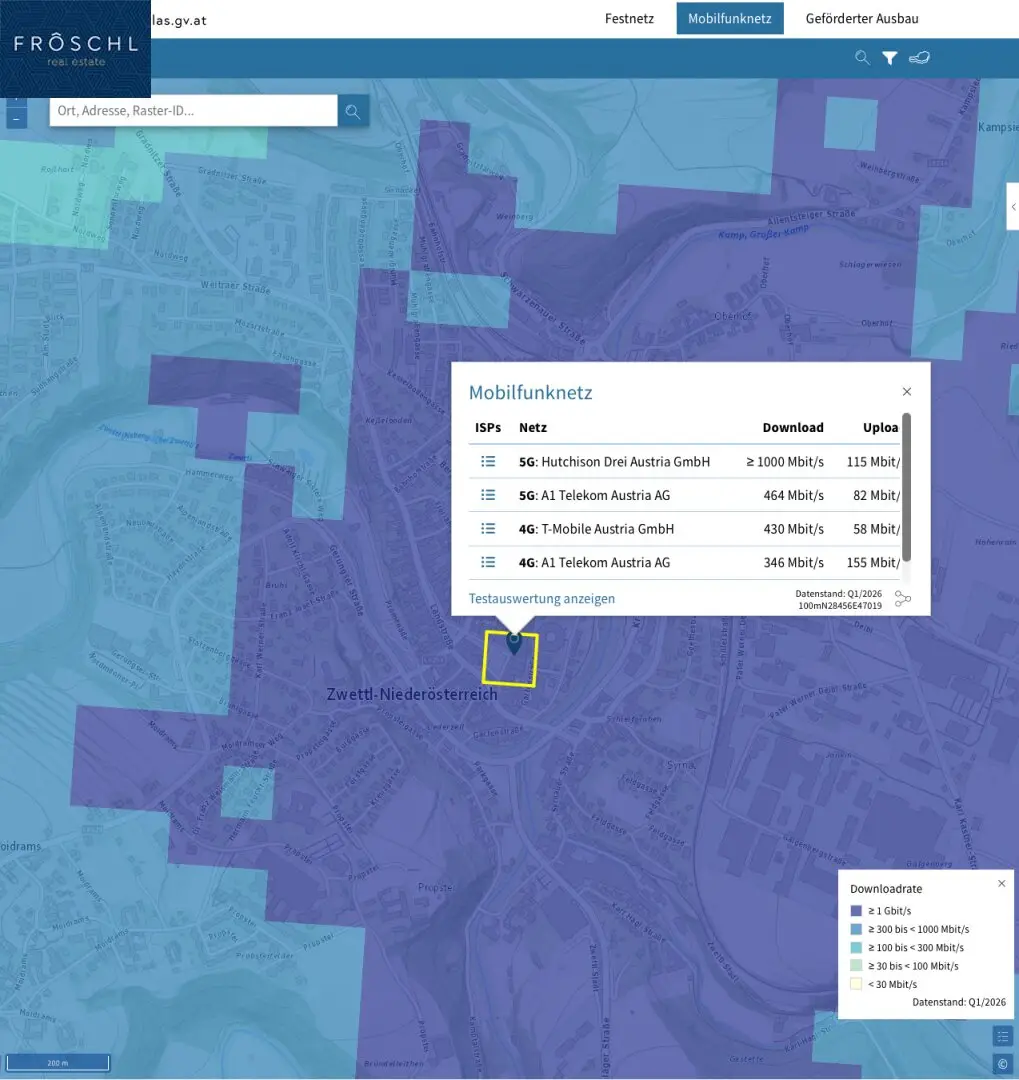This screenshot has width=1019, height=1080.
Task: Open the Geförderter Ausbau tab
Action: pyautogui.click(x=862, y=19)
